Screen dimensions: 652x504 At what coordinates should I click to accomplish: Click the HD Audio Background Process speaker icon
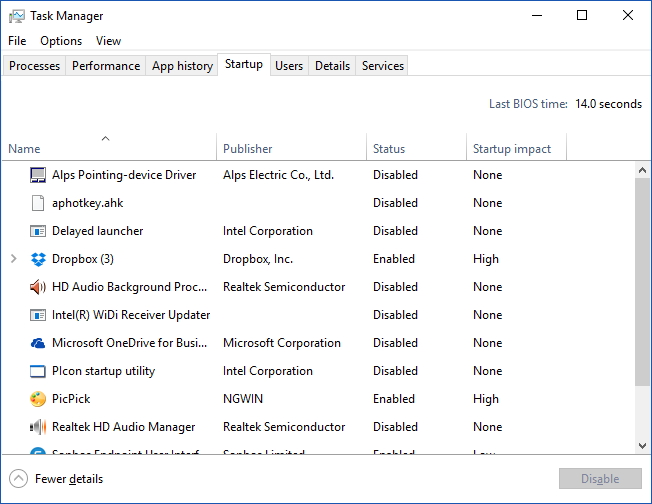38,287
